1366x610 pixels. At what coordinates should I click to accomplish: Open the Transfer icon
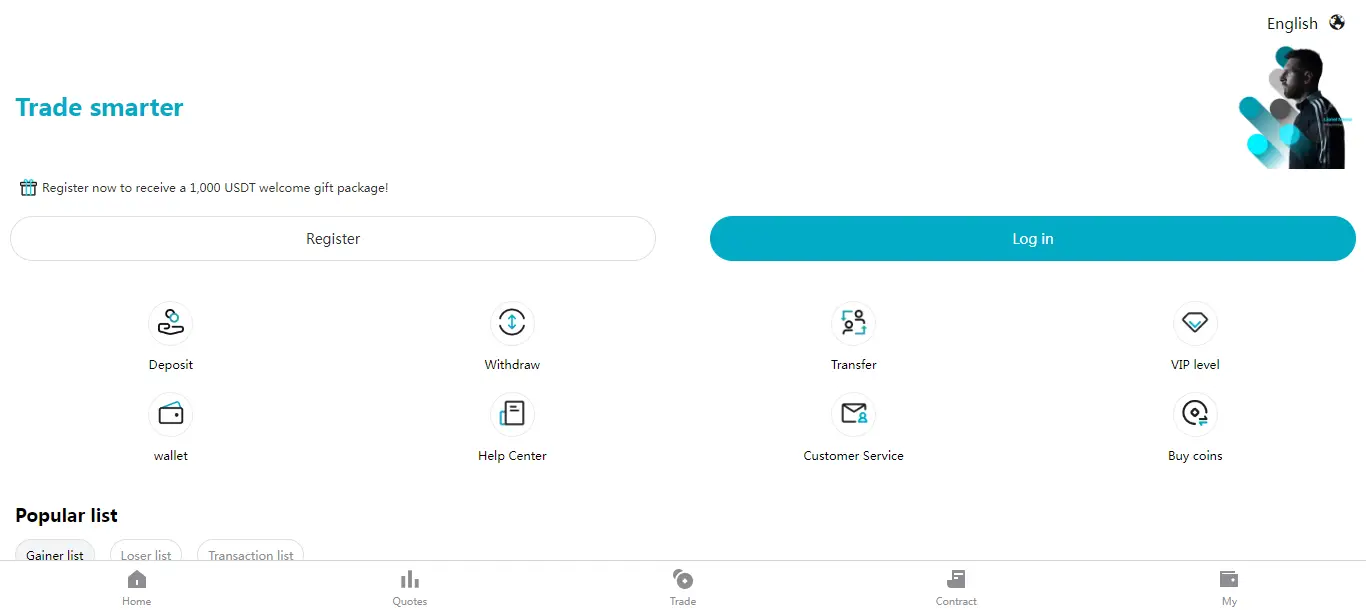pos(853,323)
